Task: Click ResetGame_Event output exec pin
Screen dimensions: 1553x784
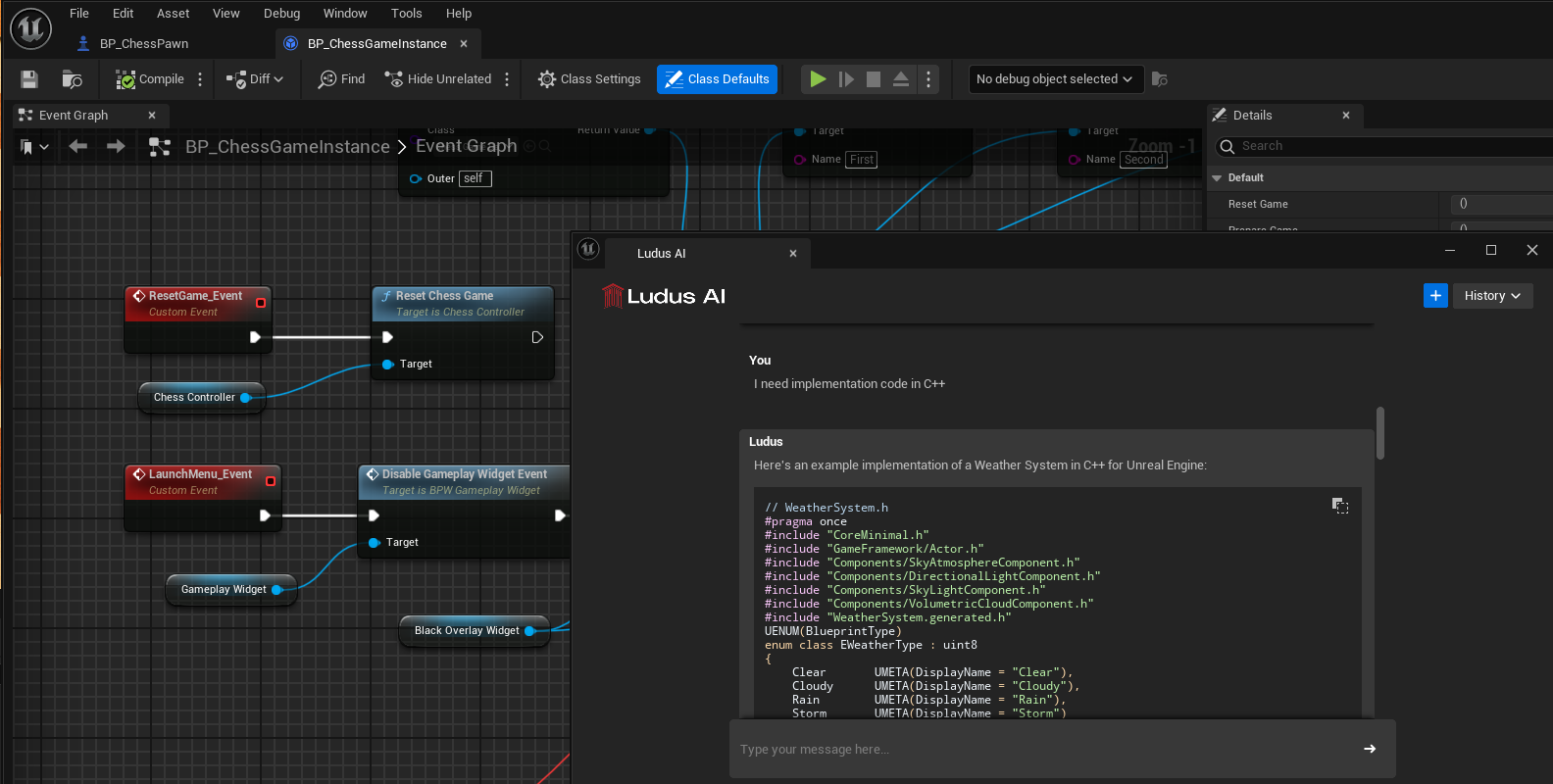Action: [x=255, y=337]
